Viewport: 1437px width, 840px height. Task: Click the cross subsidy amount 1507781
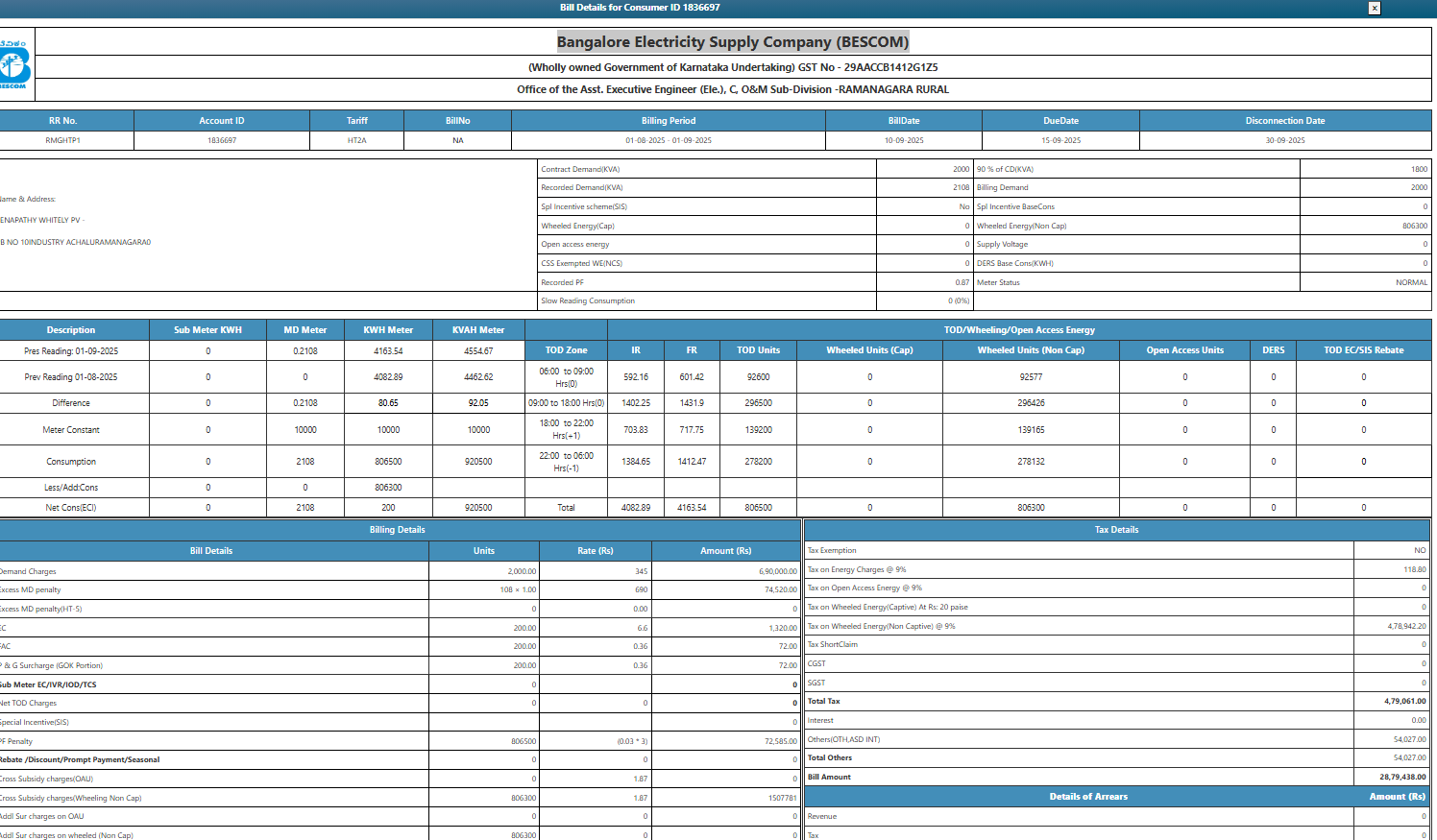click(783, 799)
